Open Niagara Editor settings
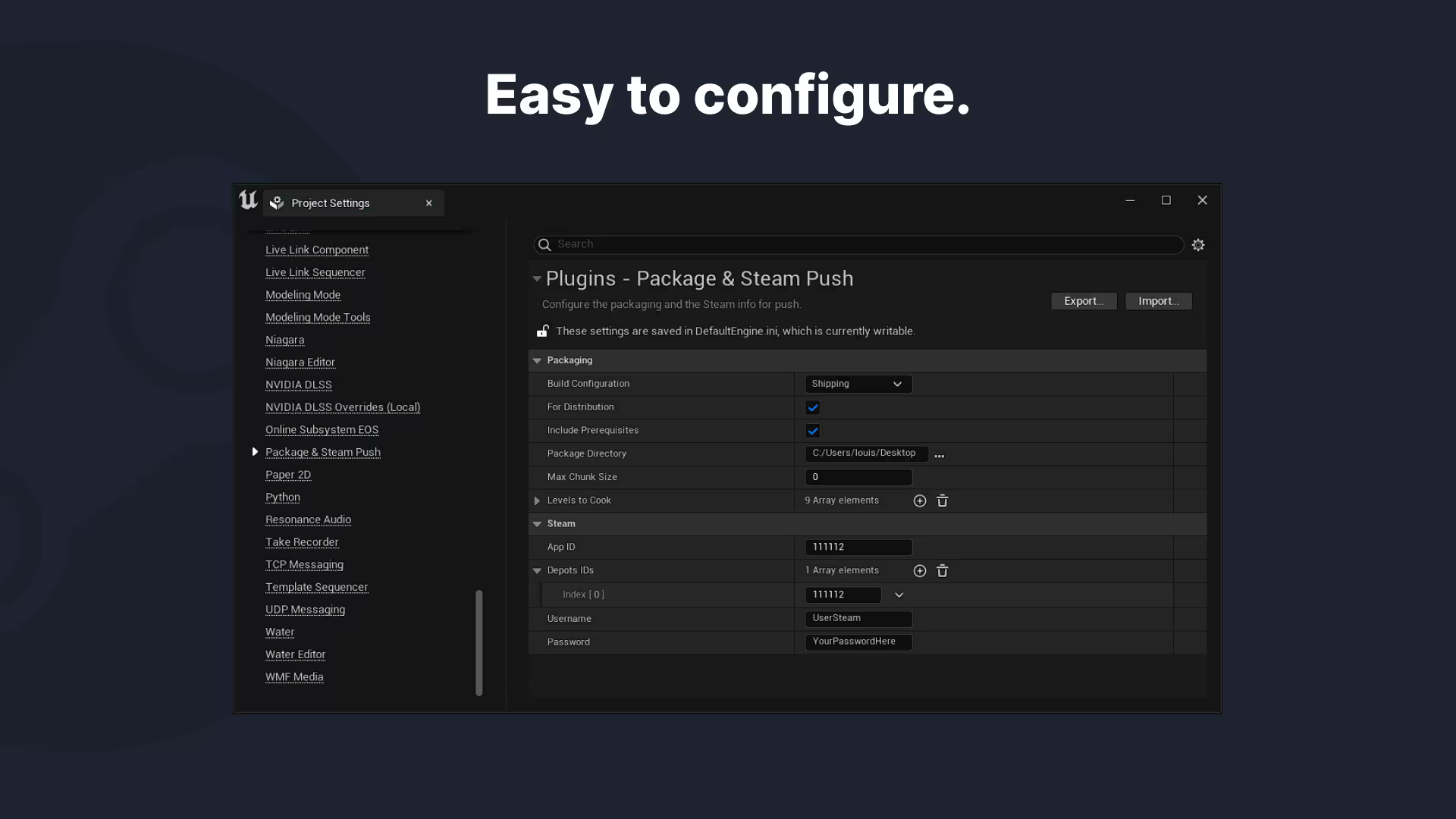Viewport: 1456px width, 819px height. tap(300, 362)
